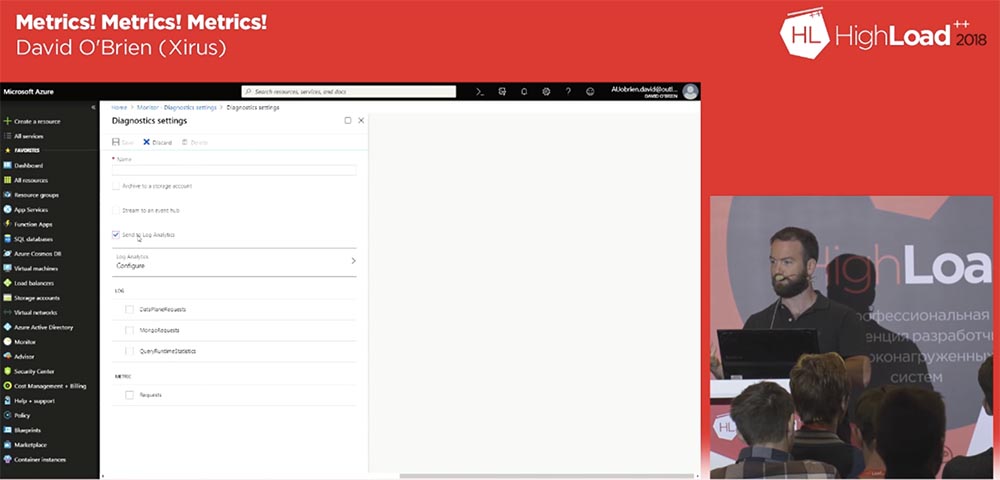Image resolution: width=1000 pixels, height=480 pixels.
Task: Go to Monitor - Diagnostics settings breadcrumb
Action: [x=177, y=108]
